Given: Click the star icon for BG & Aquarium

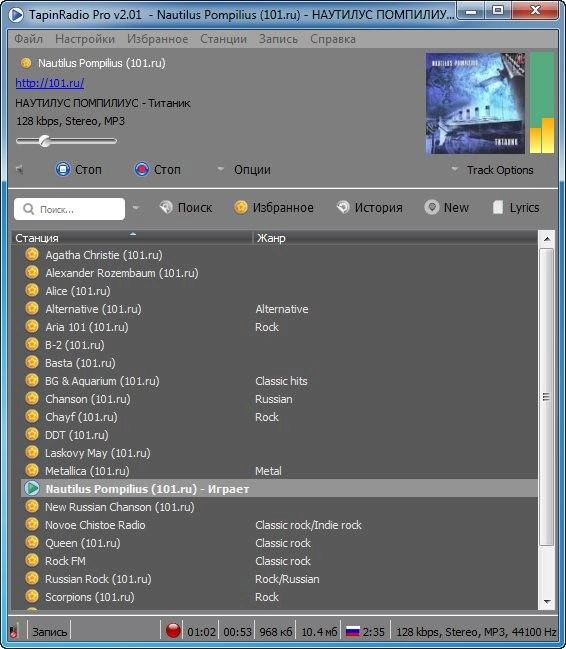Looking at the screenshot, I should click(32, 380).
